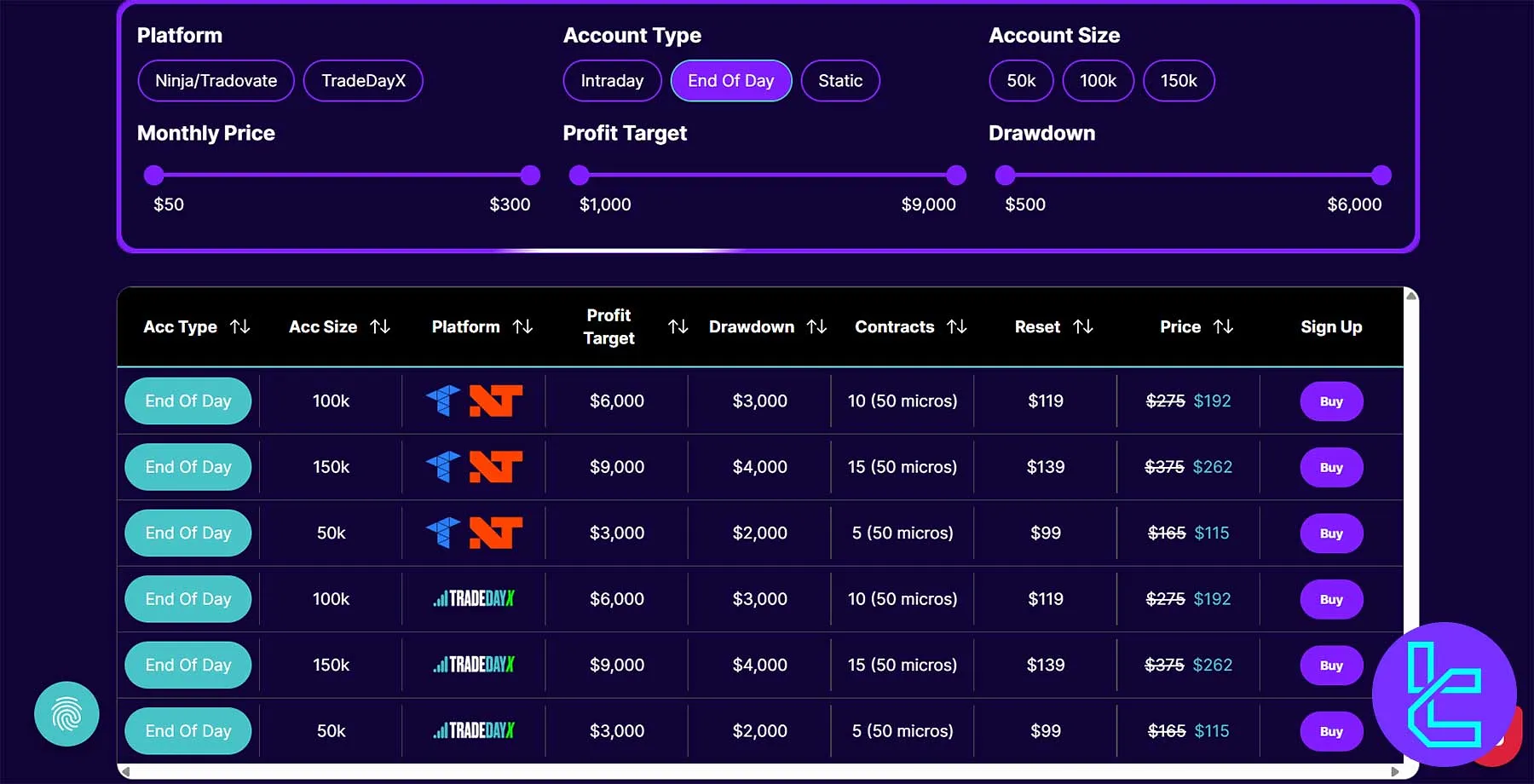This screenshot has width=1534, height=784.
Task: Click the horizontal scrollbar below the table
Action: point(682,772)
